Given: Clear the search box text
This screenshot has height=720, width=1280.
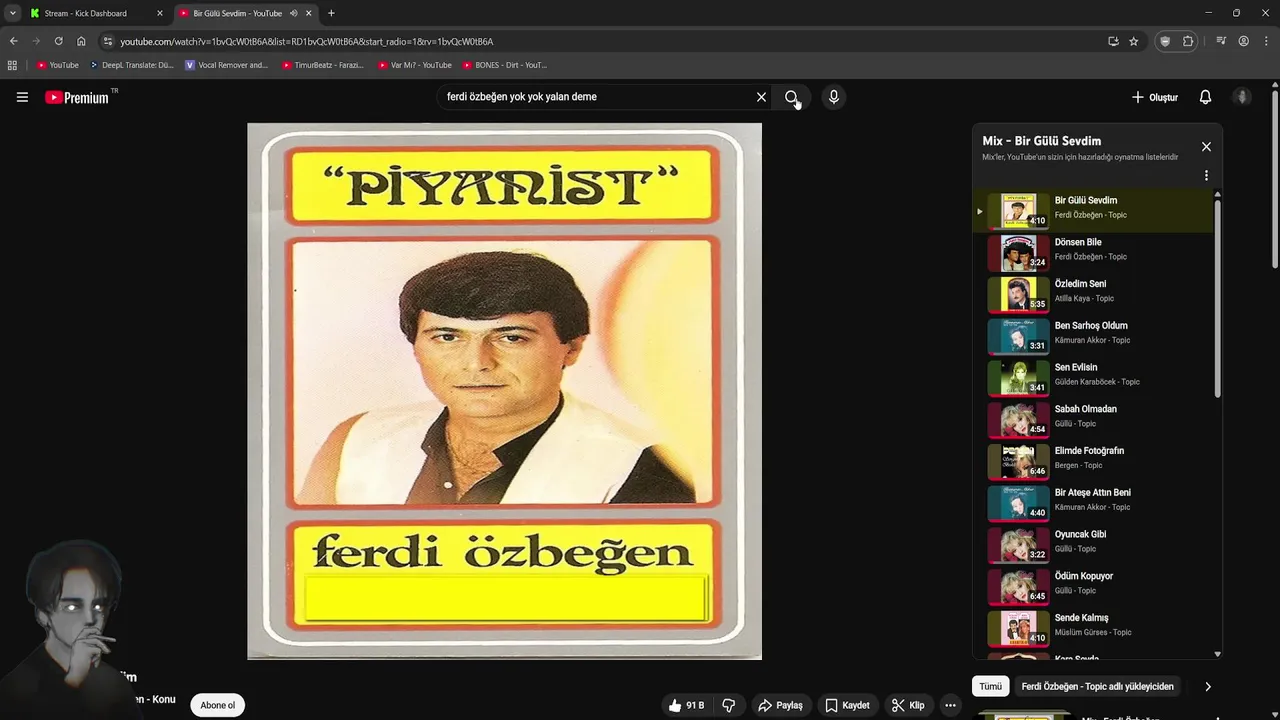Looking at the screenshot, I should coord(761,97).
